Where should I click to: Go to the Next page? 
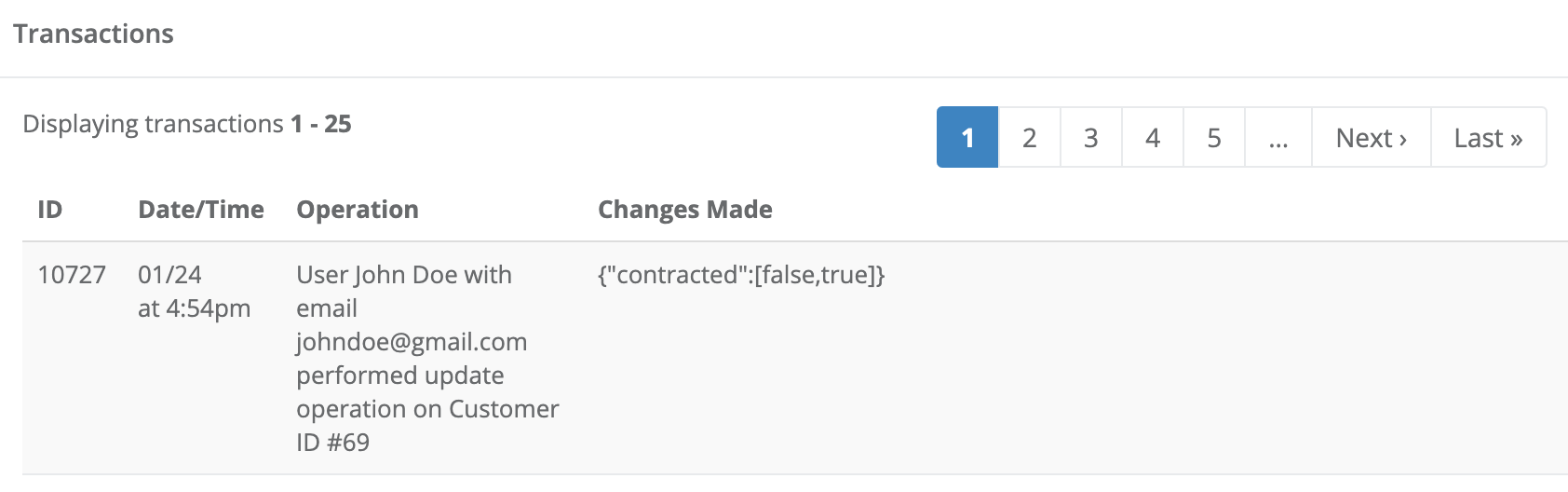[x=1371, y=138]
